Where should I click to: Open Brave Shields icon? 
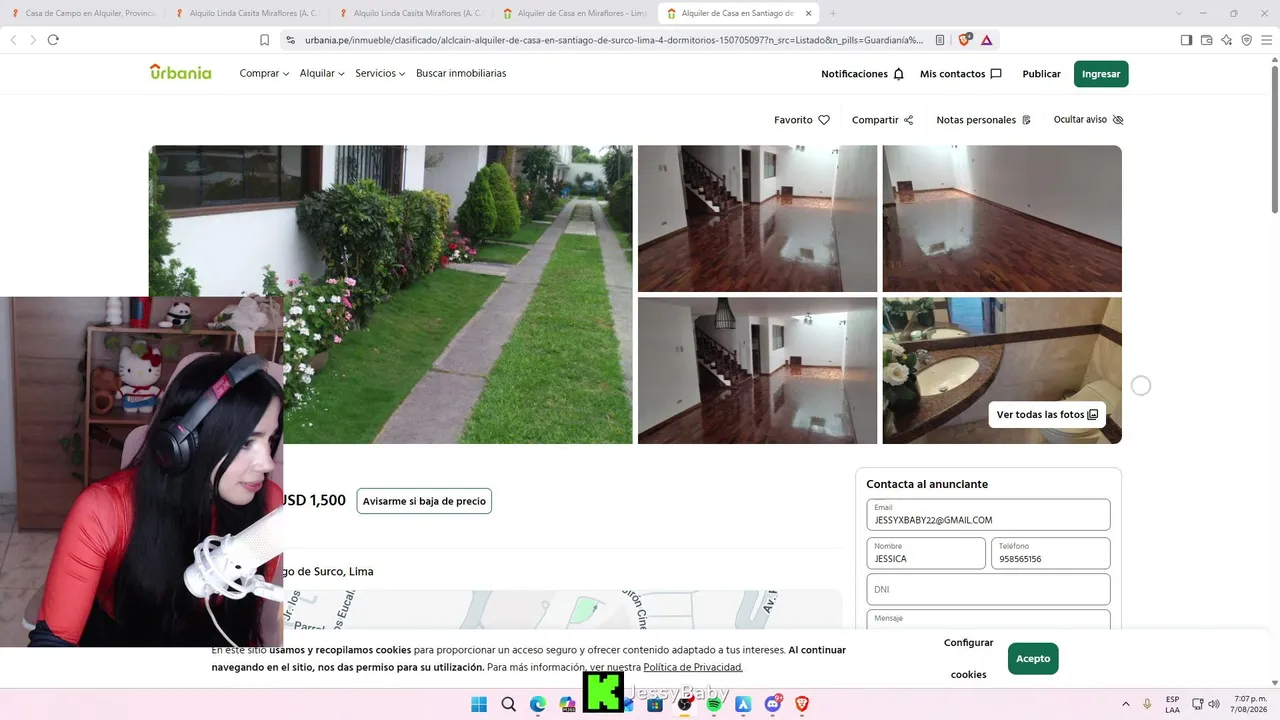pyautogui.click(x=964, y=40)
